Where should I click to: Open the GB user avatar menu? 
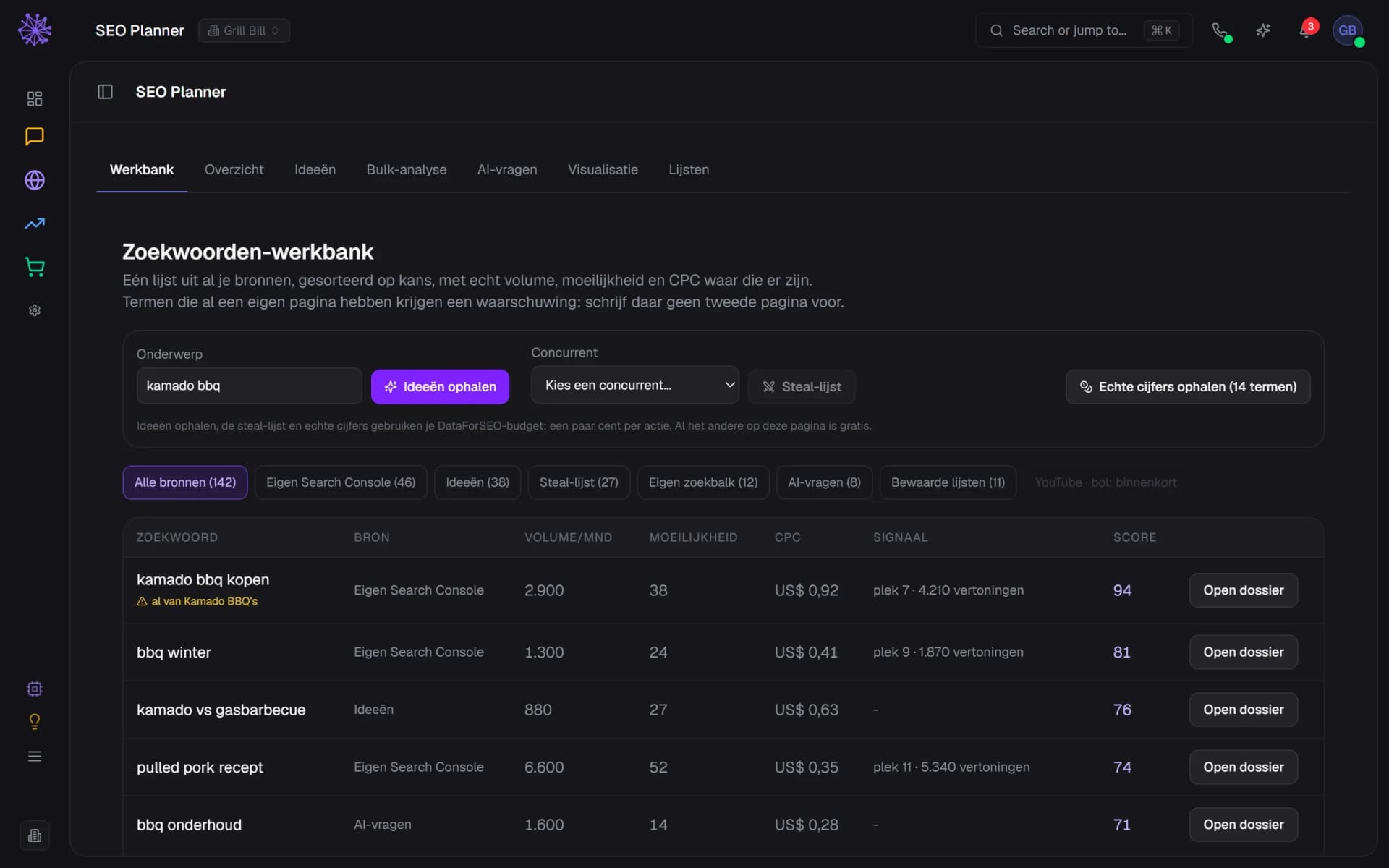pos(1347,30)
